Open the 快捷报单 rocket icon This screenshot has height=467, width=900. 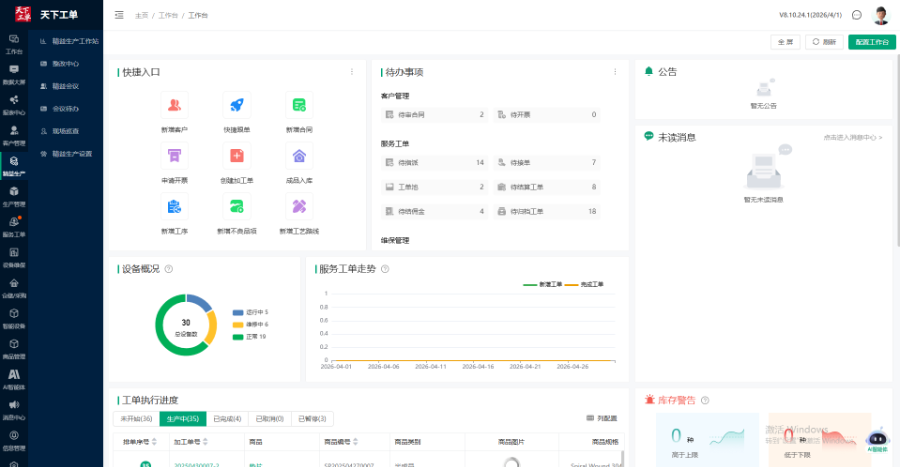click(237, 105)
